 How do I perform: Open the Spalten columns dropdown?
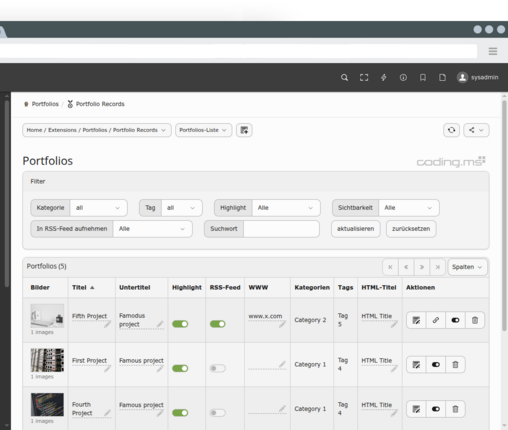click(467, 267)
